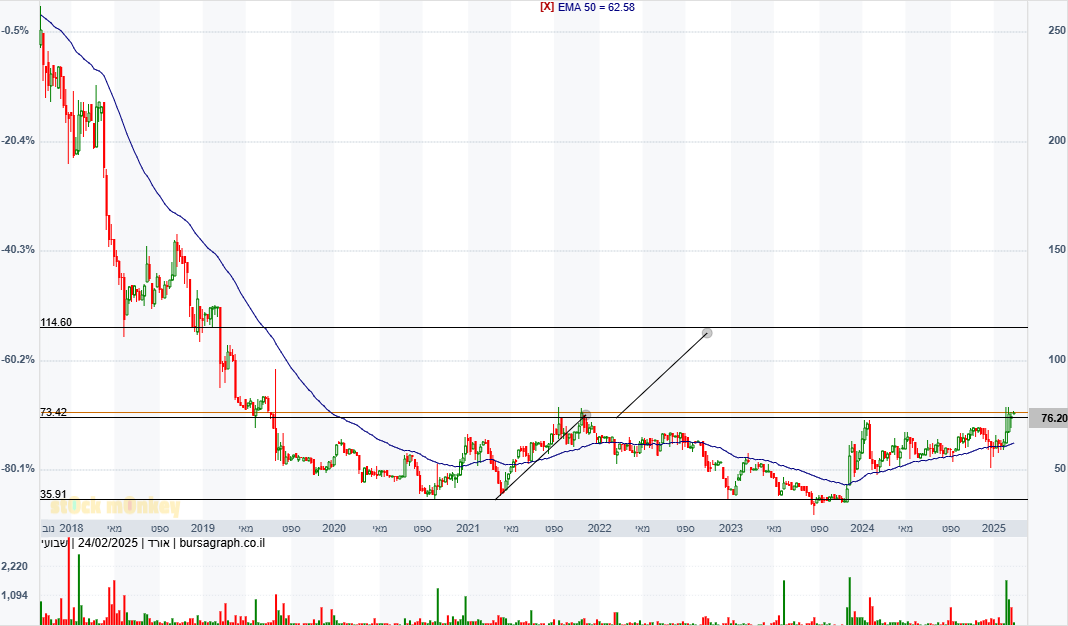Viewport: 1068px width, 626px height.
Task: Click the 2025 year label on time axis
Action: pyautogui.click(x=994, y=528)
